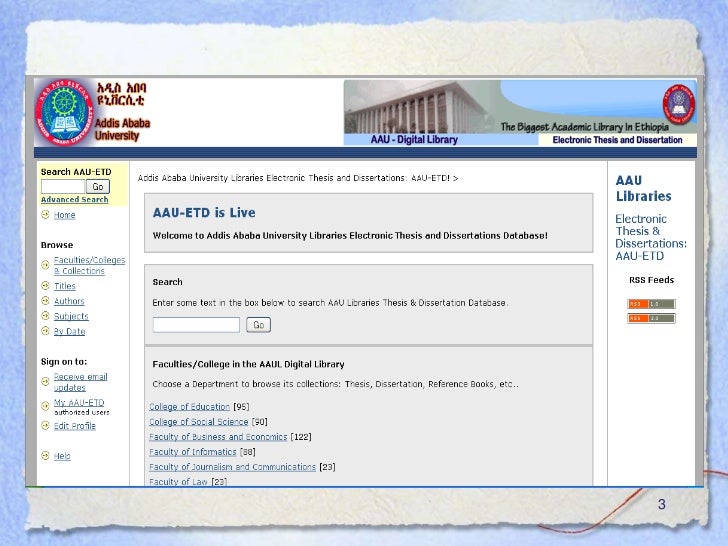Click the Addis Ababa University seal logo
Screen dimensions: 728x546
[x=64, y=112]
